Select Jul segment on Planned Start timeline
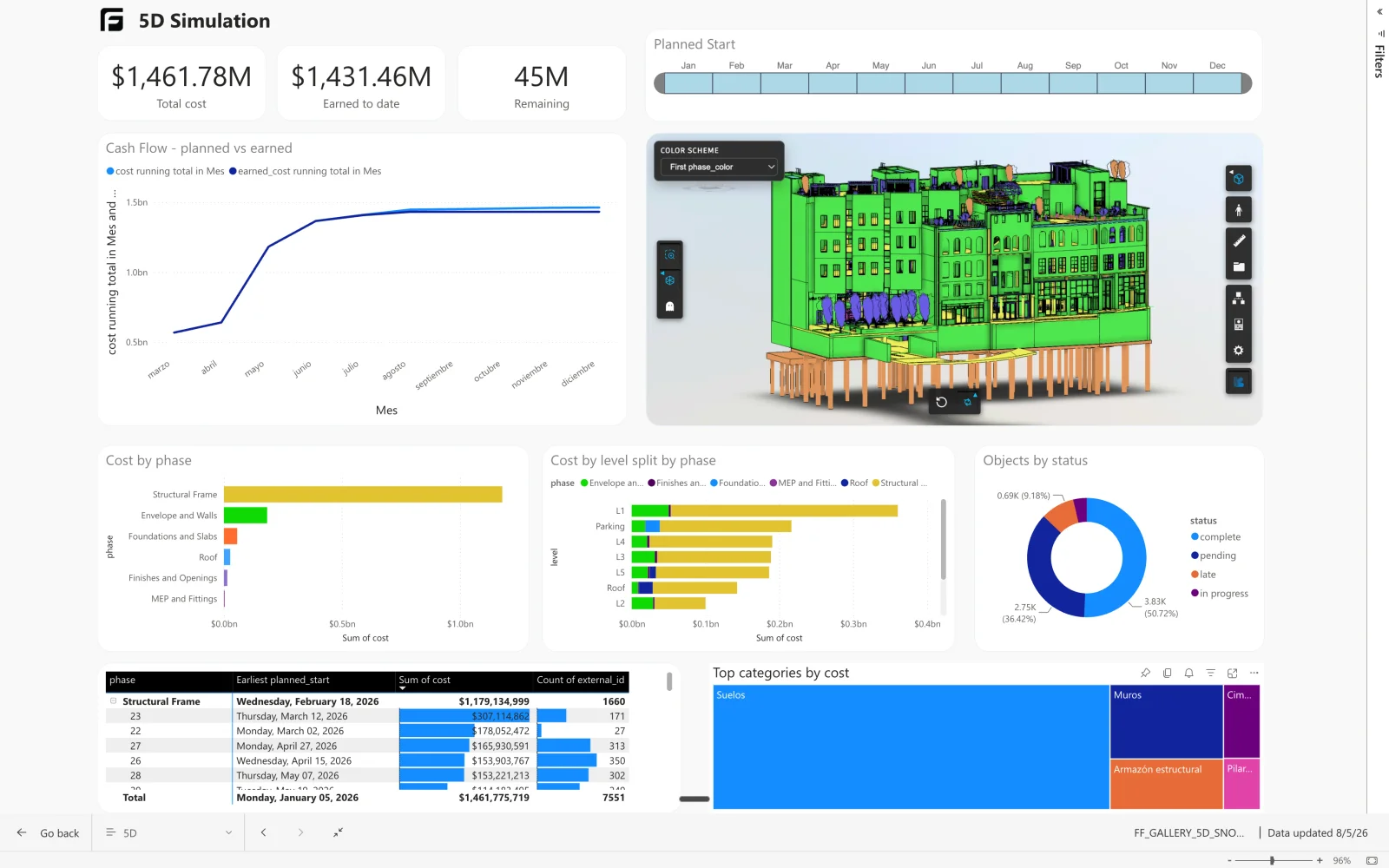 [977, 83]
